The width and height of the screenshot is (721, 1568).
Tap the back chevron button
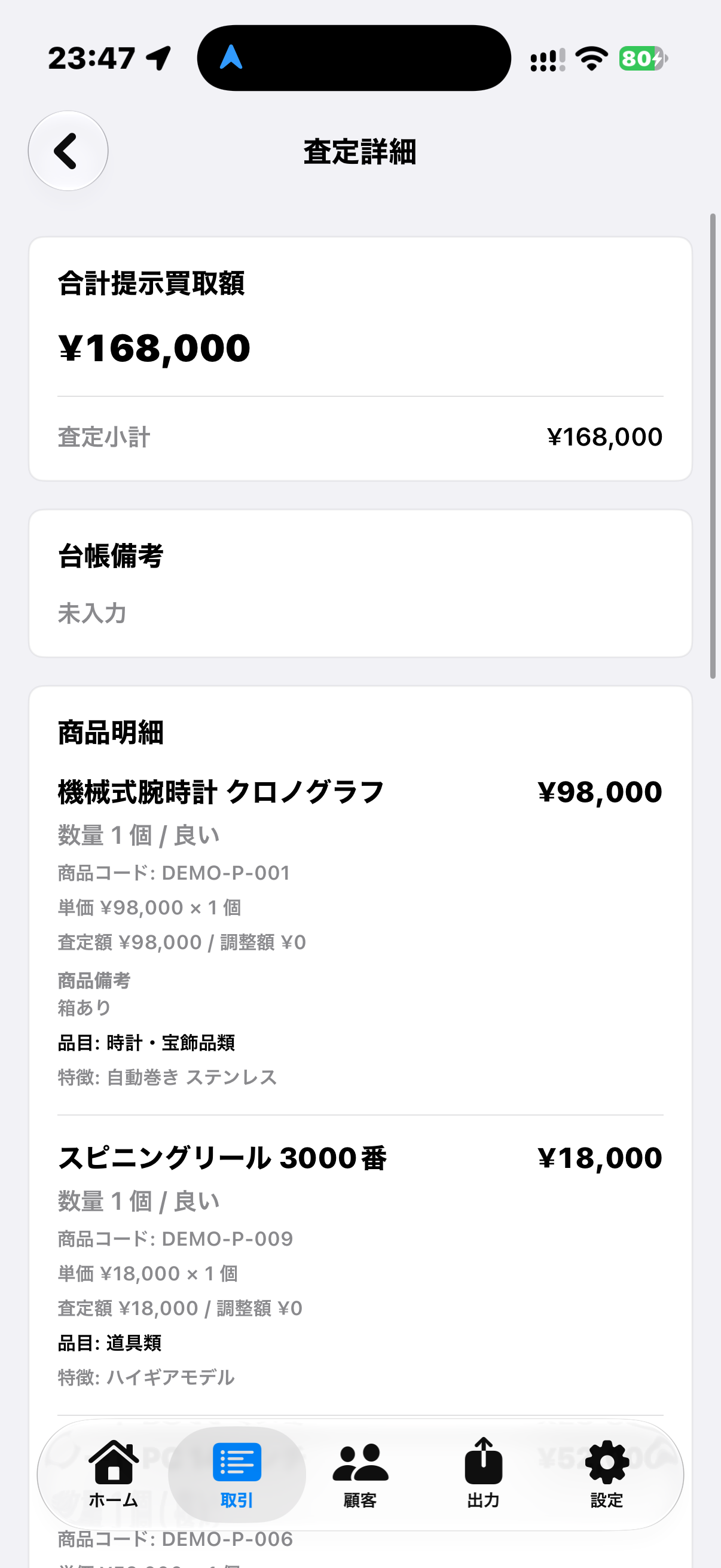point(68,150)
